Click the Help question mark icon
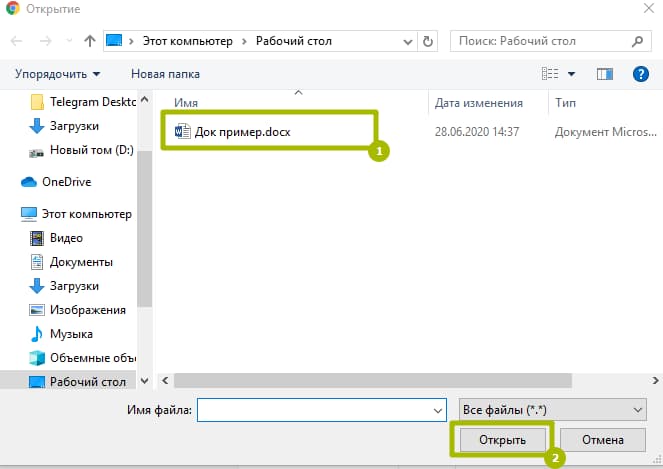663x469 pixels. coord(641,74)
